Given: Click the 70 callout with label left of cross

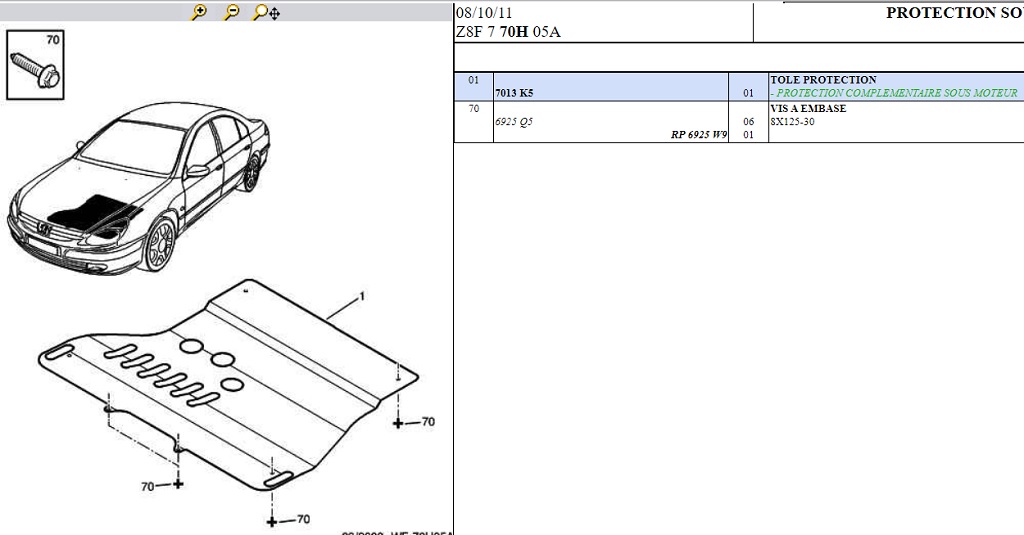Looking at the screenshot, I should (x=148, y=486).
